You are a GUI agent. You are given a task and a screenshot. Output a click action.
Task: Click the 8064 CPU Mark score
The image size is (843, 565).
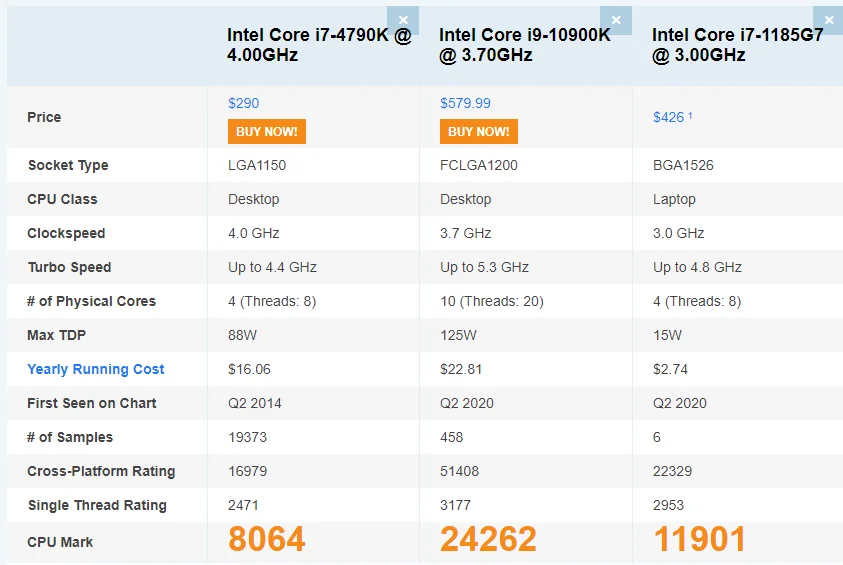(267, 539)
